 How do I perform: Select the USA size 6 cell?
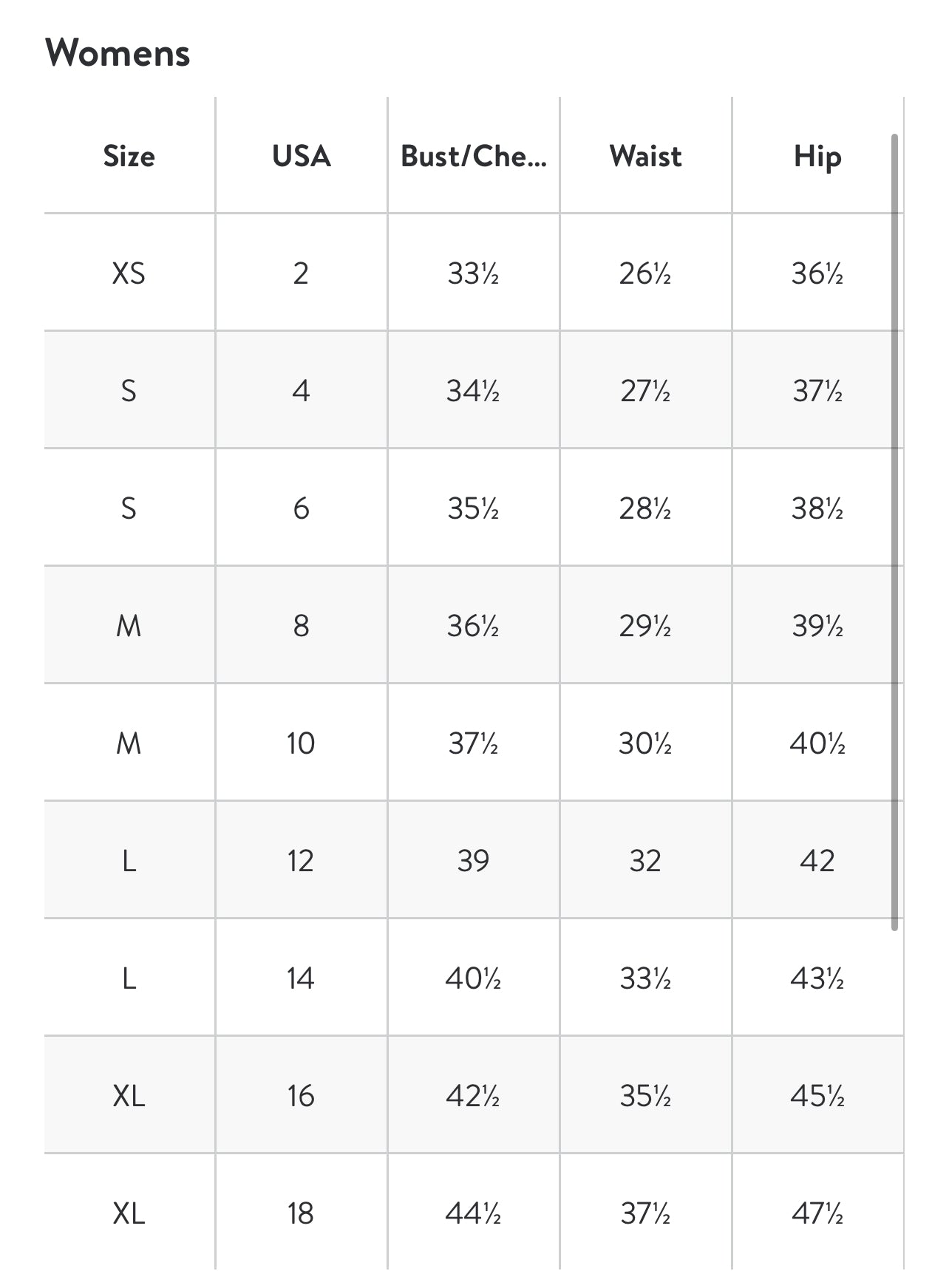pos(301,508)
